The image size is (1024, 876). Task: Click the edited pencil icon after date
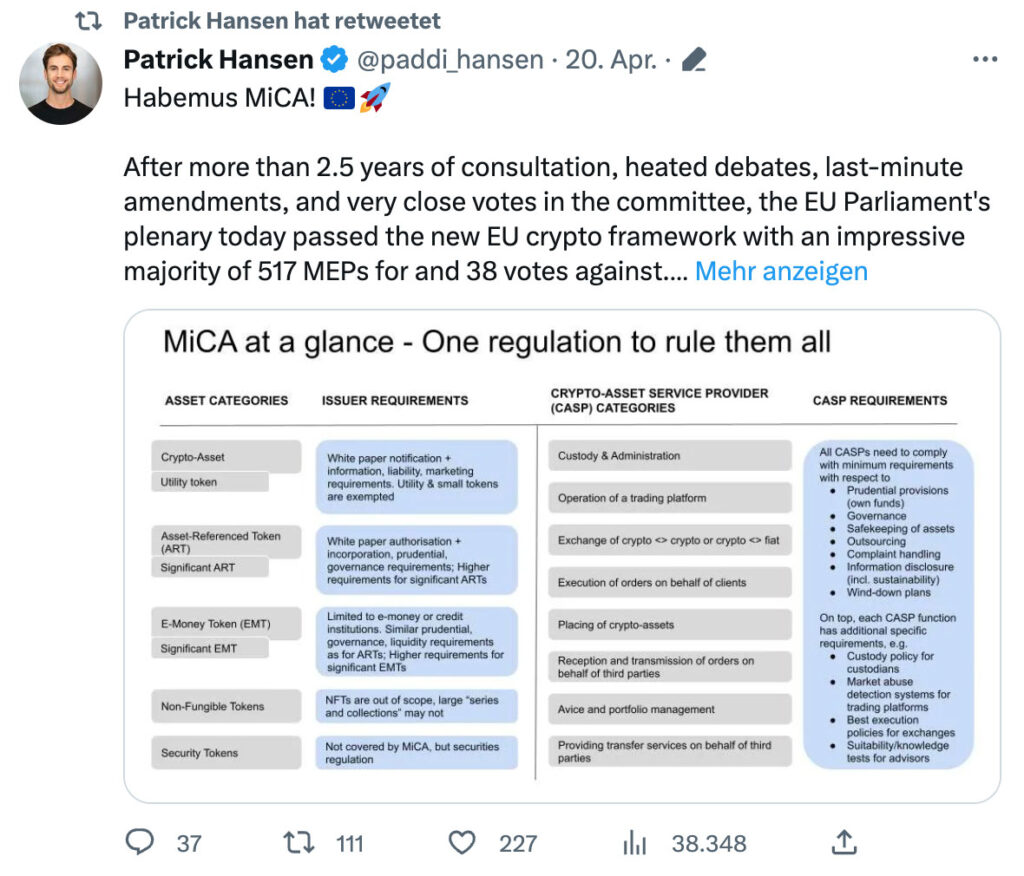click(694, 59)
